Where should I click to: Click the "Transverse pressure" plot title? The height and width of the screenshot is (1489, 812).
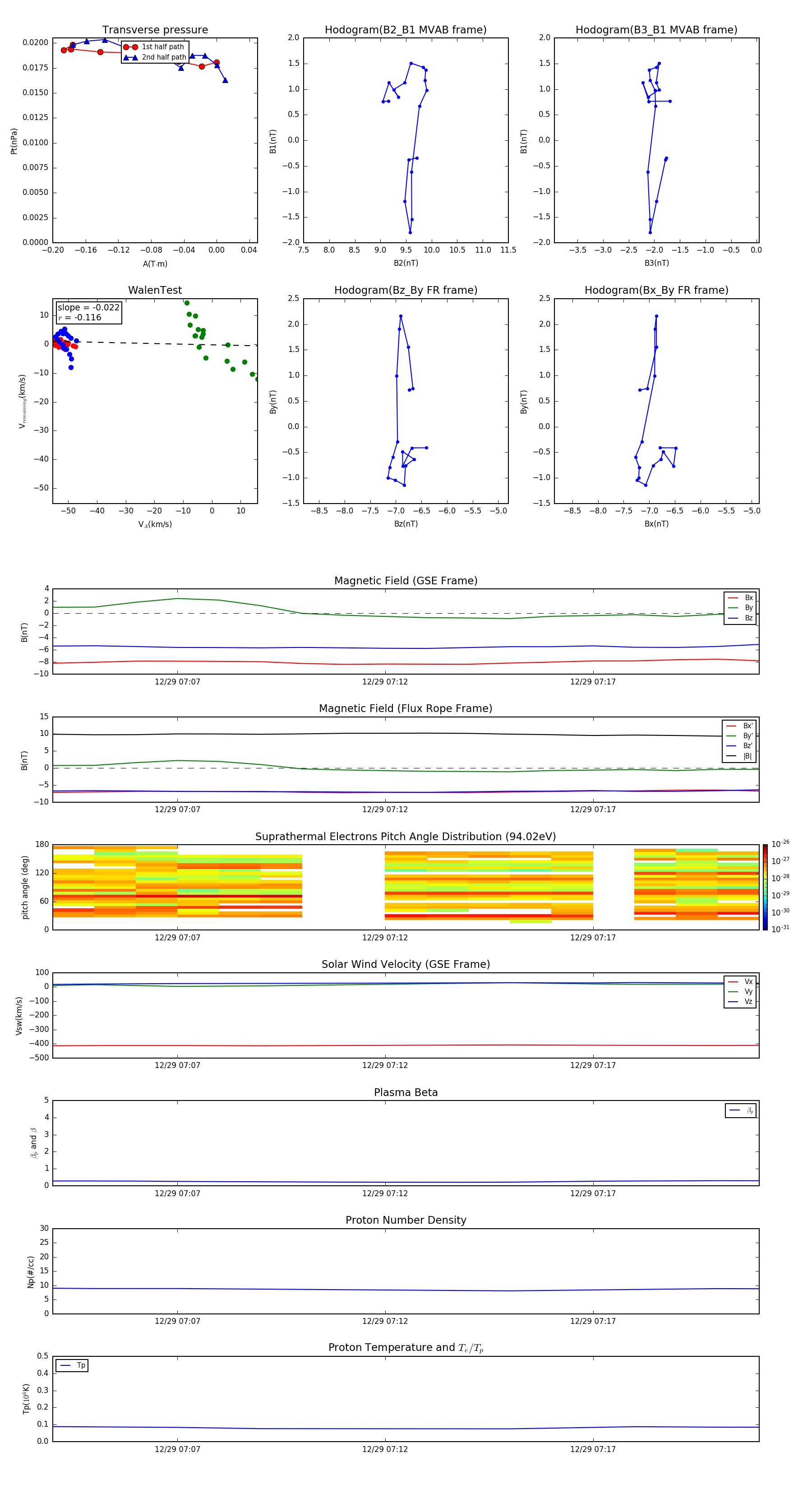click(x=155, y=30)
